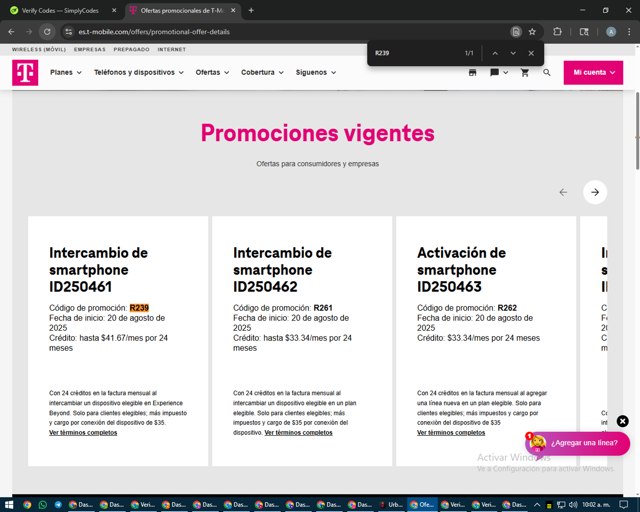640x512 pixels.
Task: Click the carousel next arrow
Action: point(595,192)
